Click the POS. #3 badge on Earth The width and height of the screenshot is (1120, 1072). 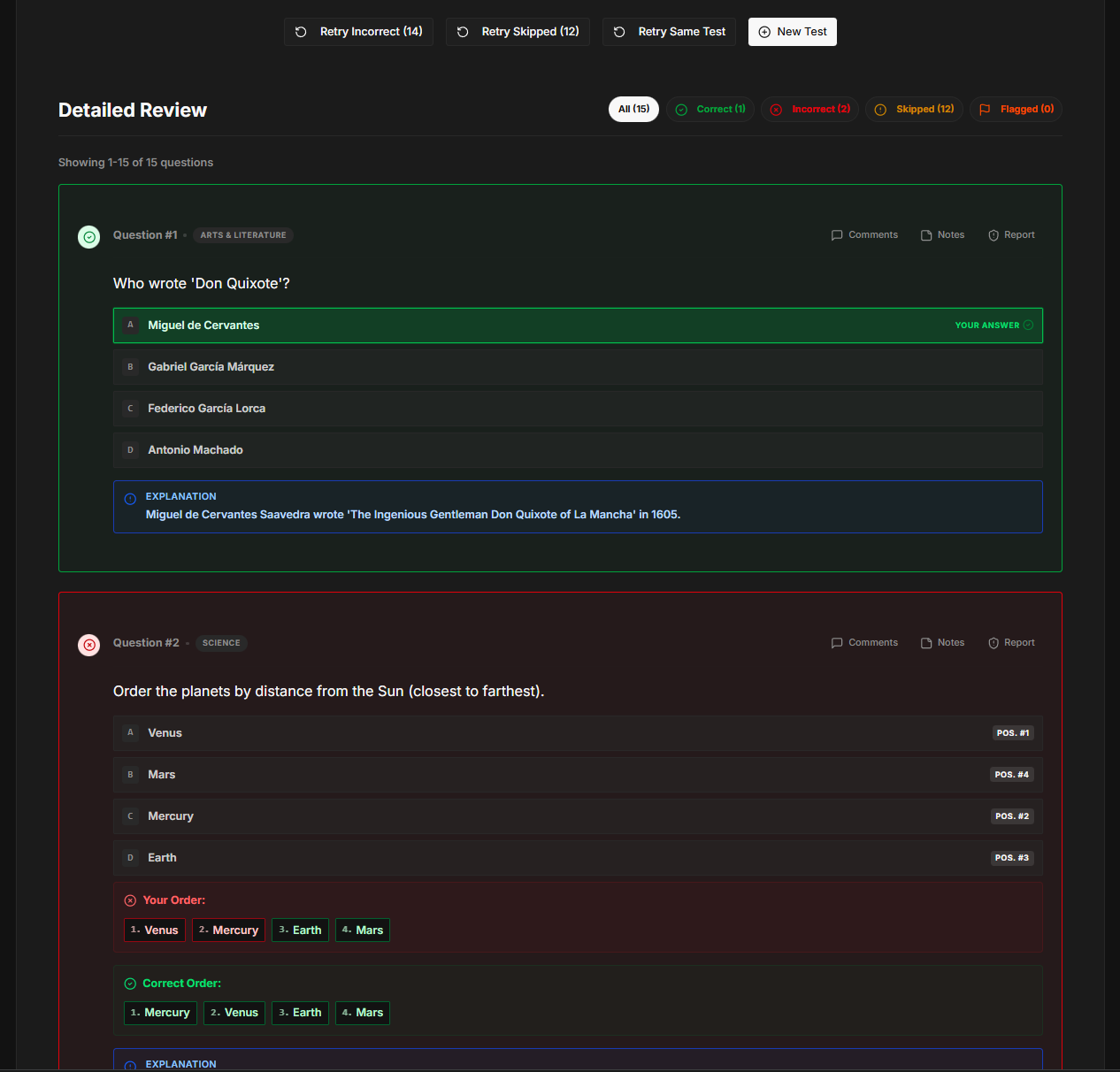point(1011,858)
